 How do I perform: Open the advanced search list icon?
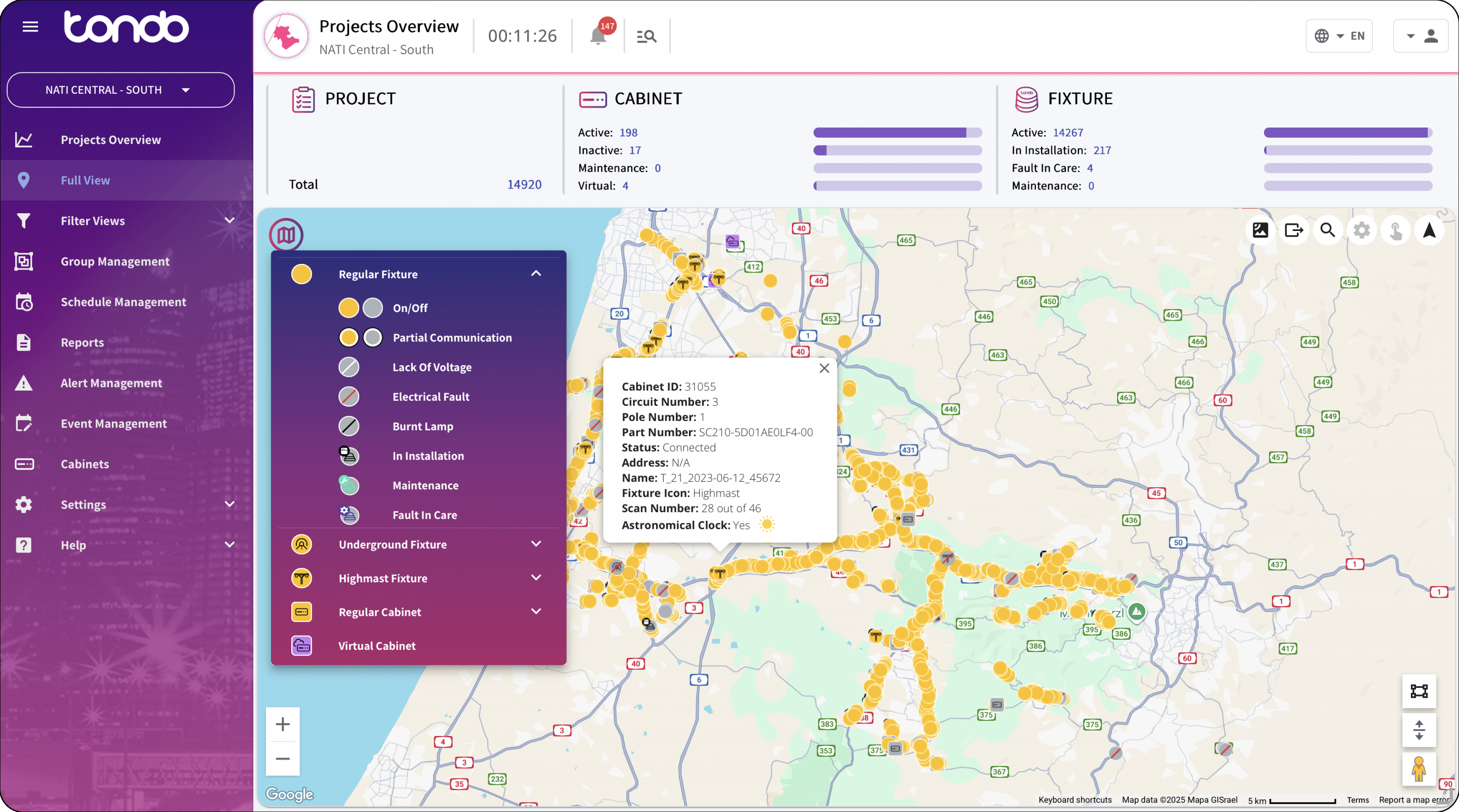pyautogui.click(x=646, y=36)
